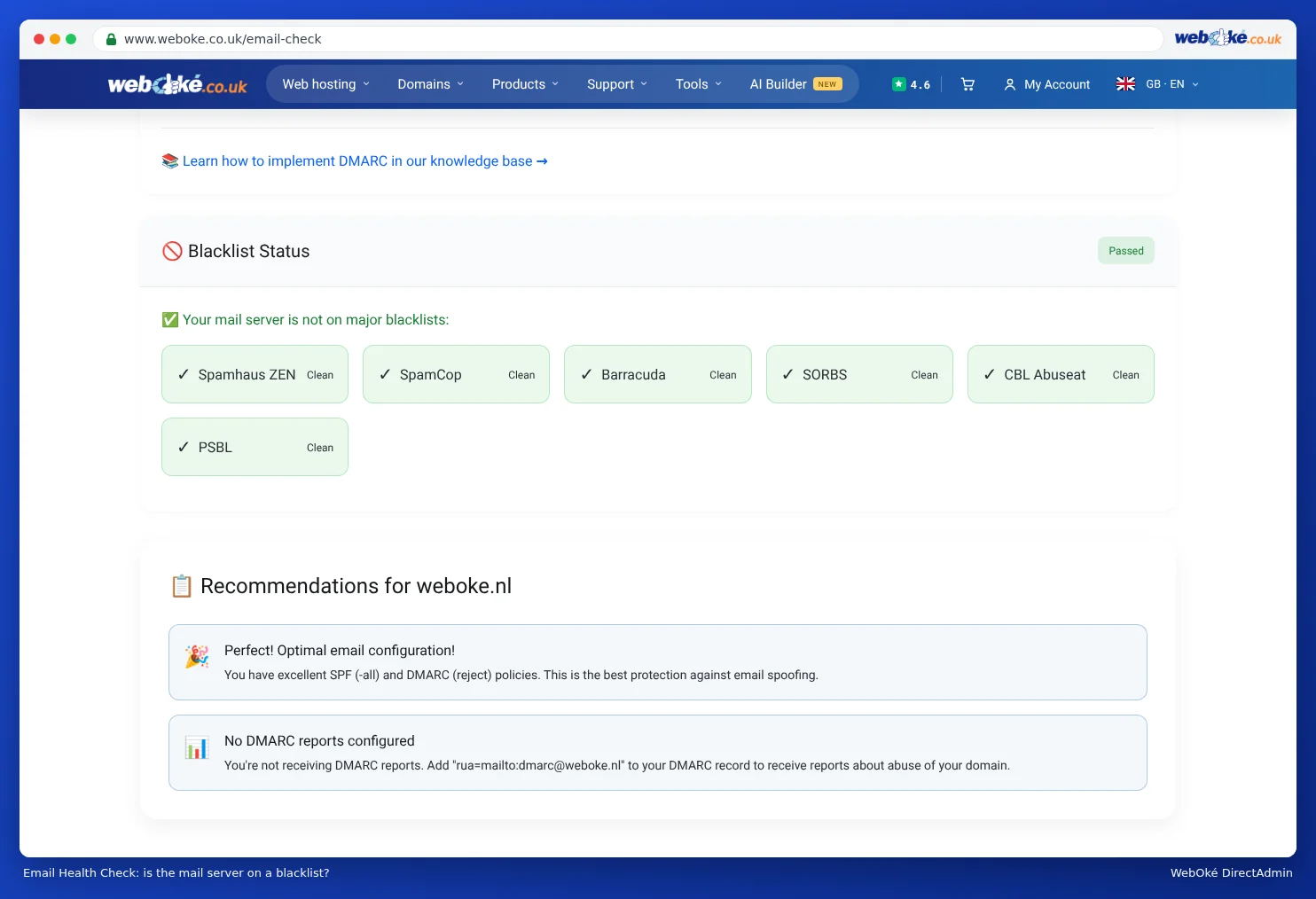Click the bar chart DMARC reports icon

click(197, 747)
